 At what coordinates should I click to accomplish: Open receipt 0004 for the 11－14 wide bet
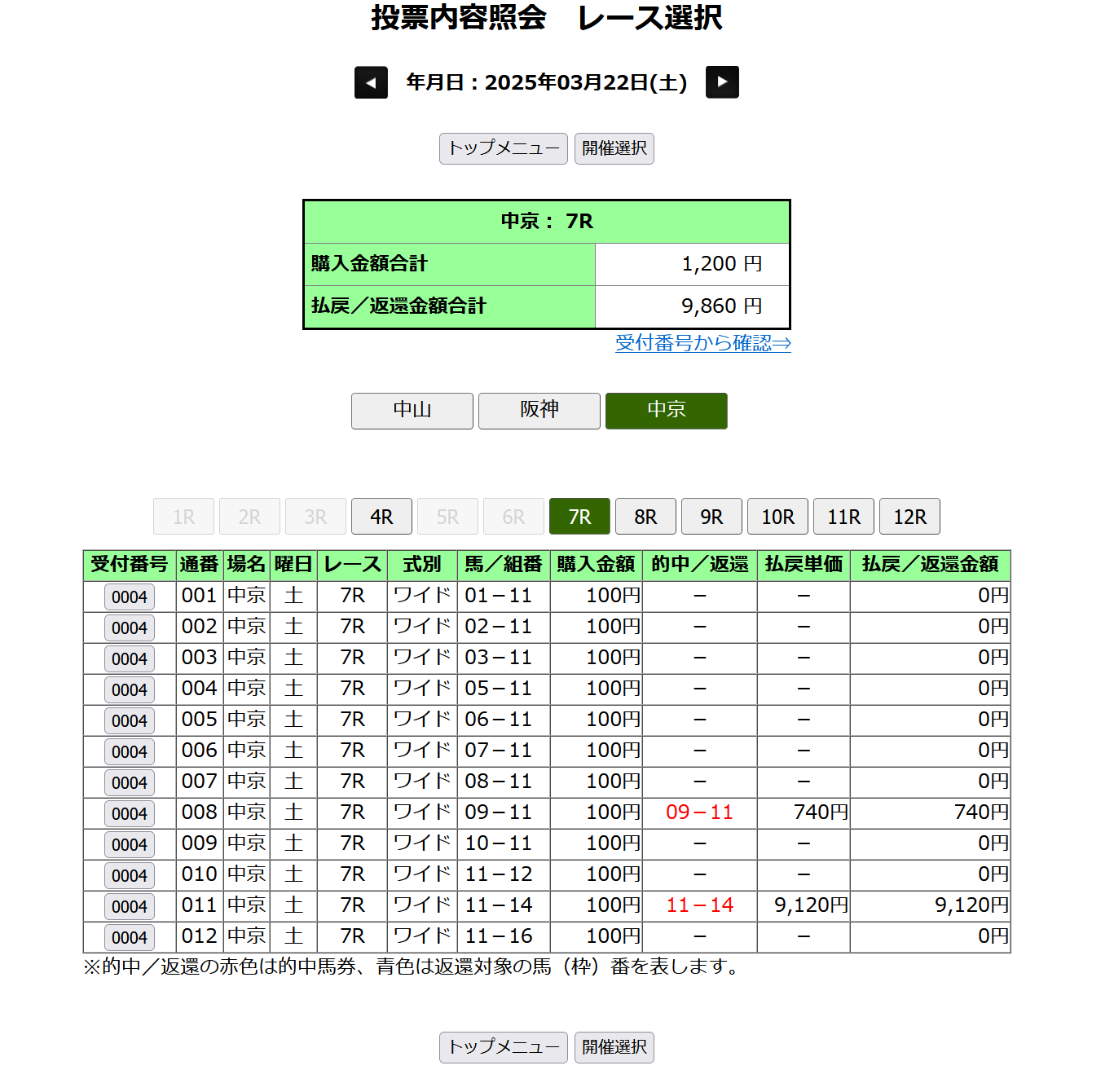coord(130,906)
